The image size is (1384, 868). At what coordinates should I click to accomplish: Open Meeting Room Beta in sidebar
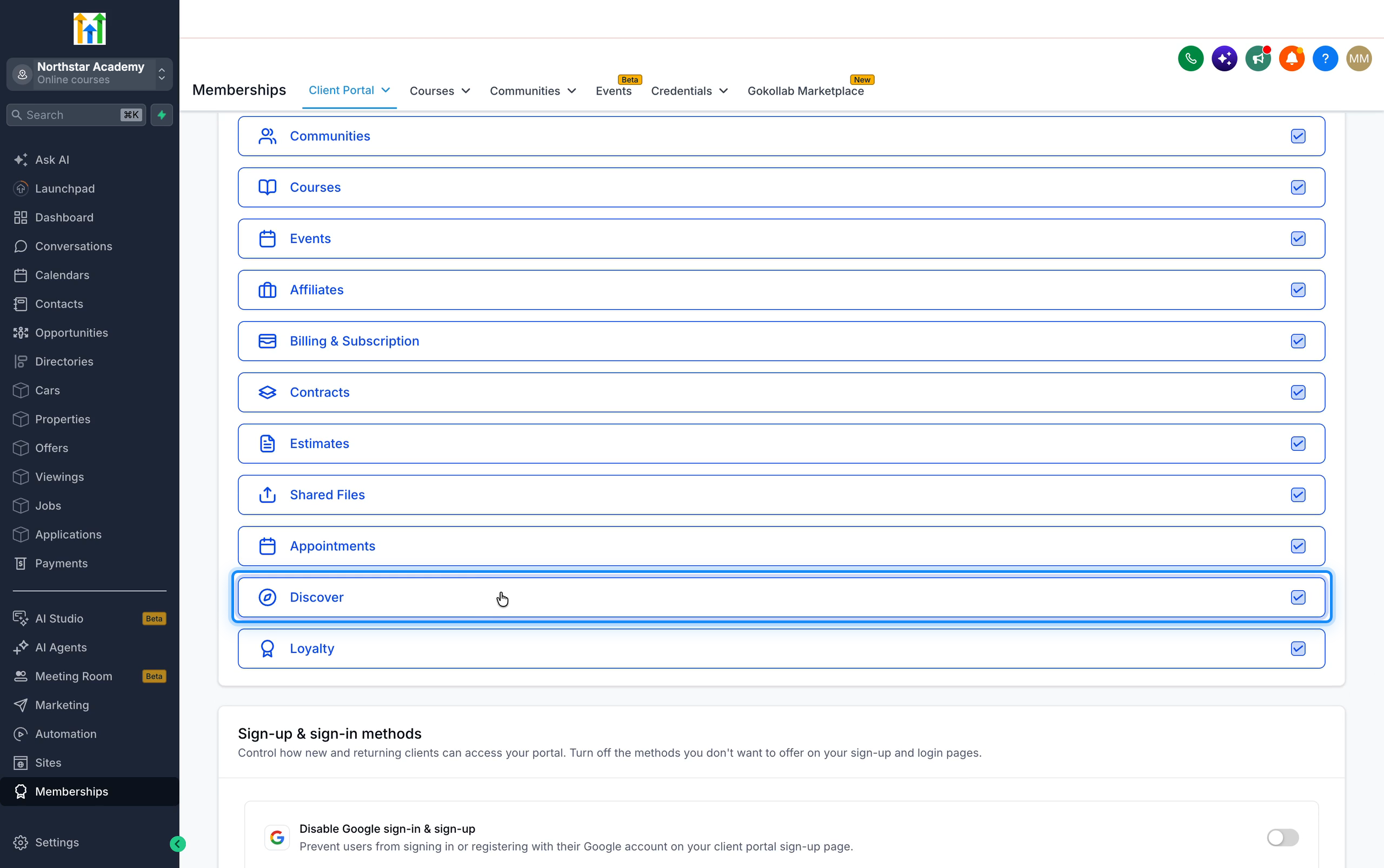90,676
